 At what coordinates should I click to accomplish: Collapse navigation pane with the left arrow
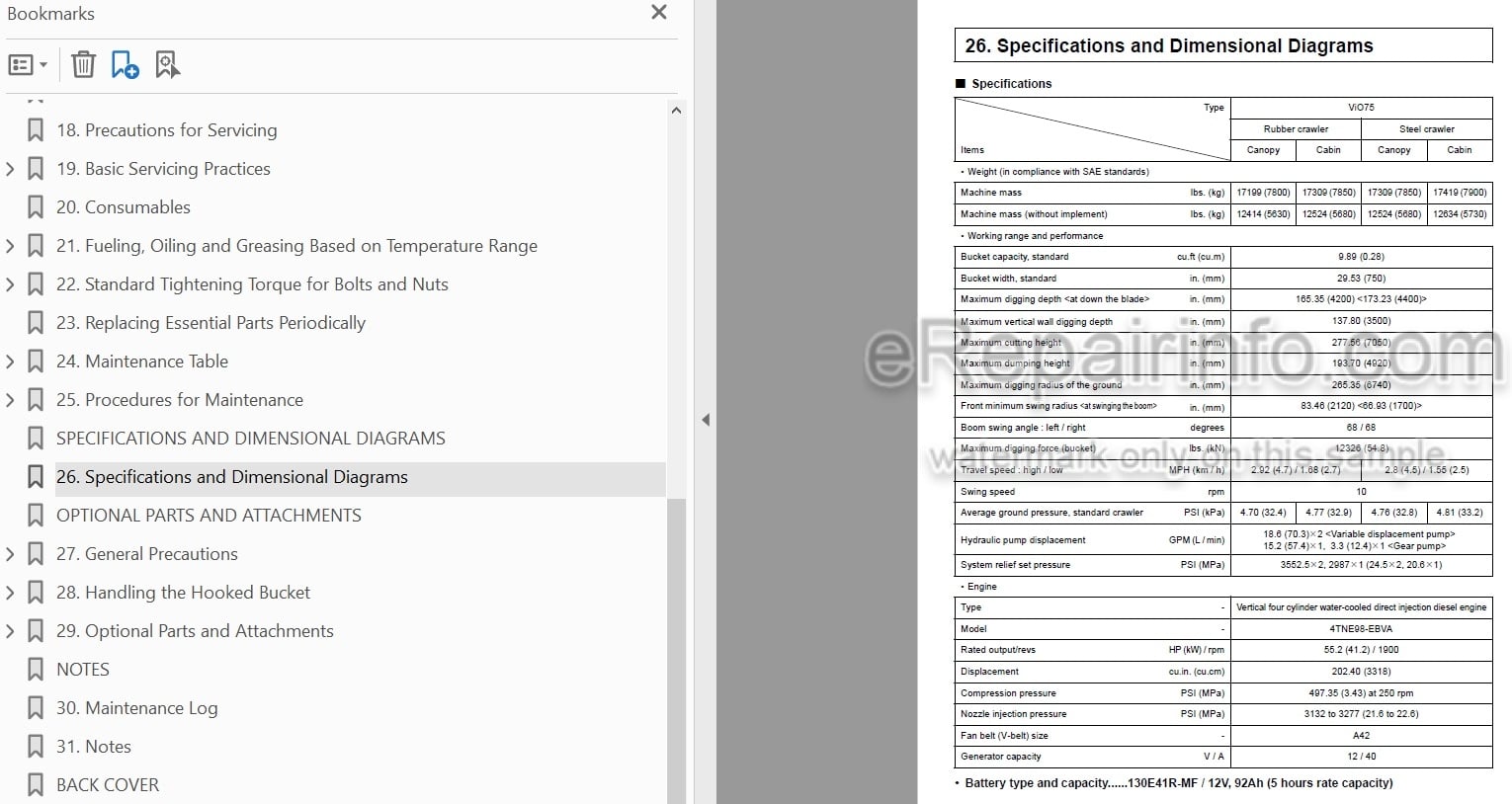[705, 420]
